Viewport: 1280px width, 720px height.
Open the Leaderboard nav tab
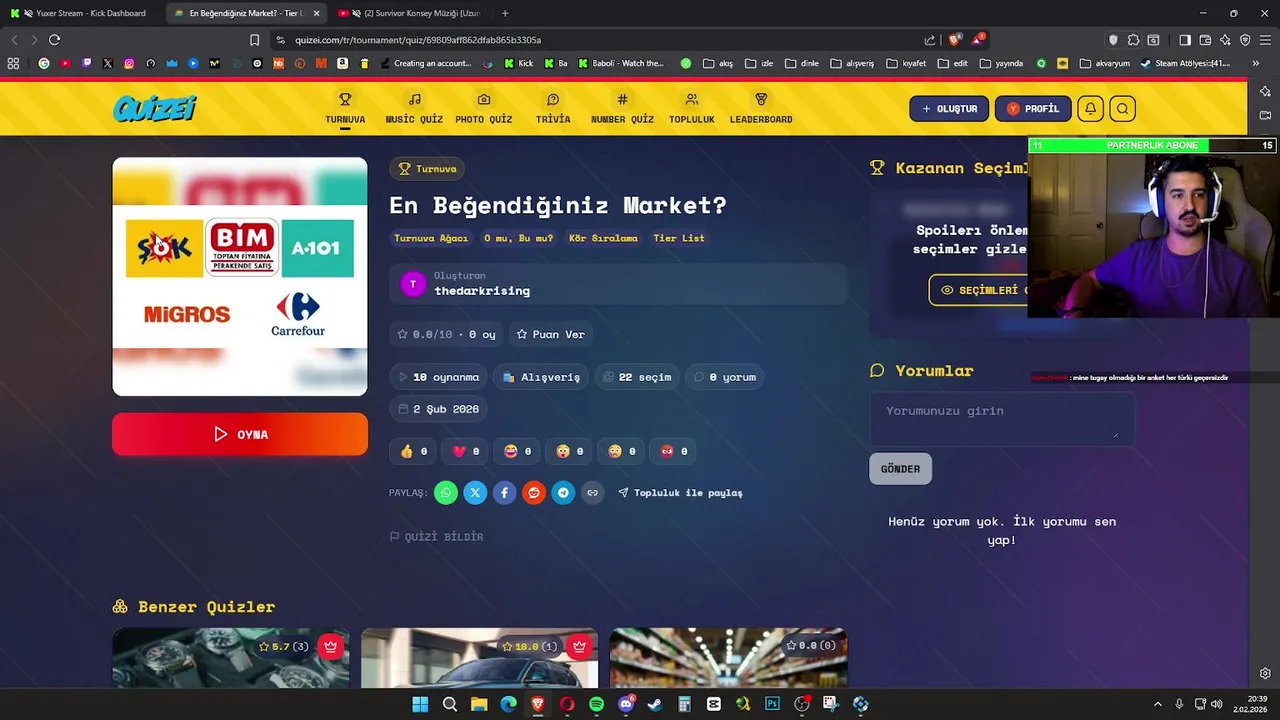point(761,109)
